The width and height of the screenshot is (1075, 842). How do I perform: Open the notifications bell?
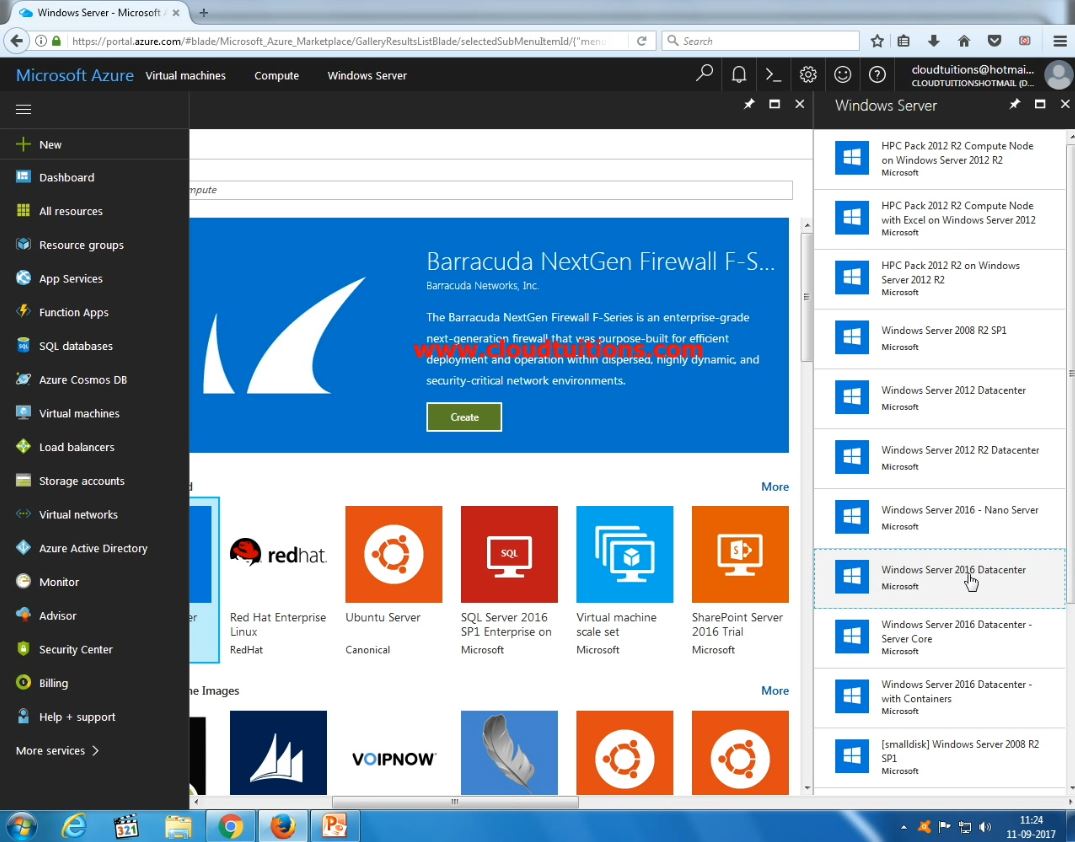[x=738, y=74]
